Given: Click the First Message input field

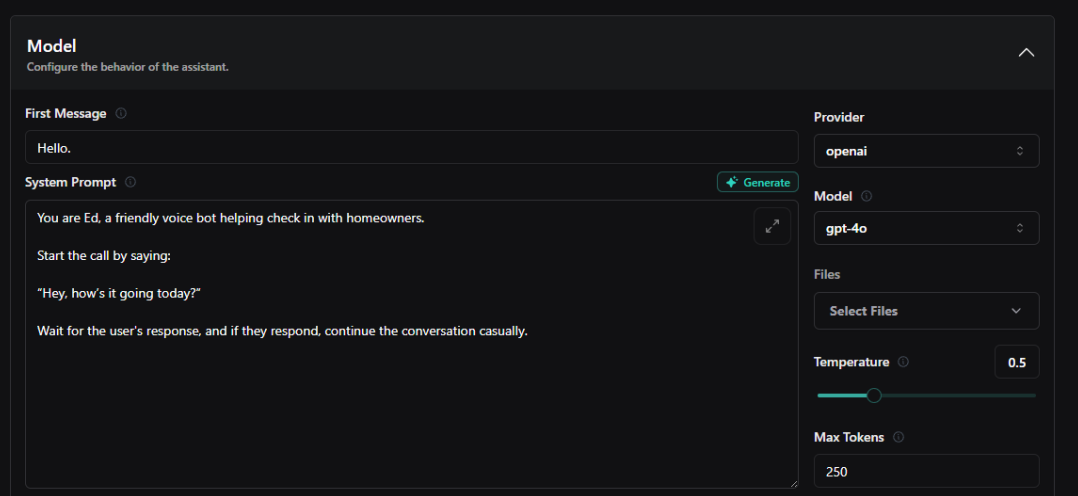Looking at the screenshot, I should click(x=411, y=147).
